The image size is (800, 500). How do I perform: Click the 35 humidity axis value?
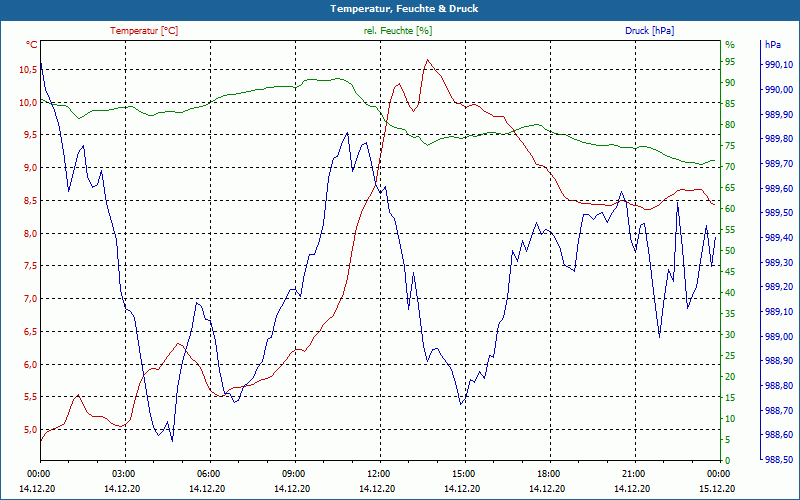pyautogui.click(x=730, y=313)
